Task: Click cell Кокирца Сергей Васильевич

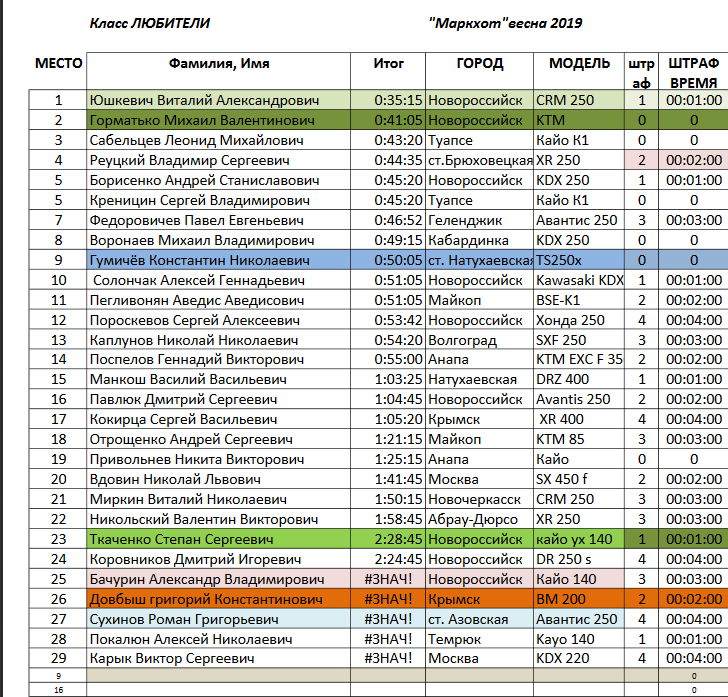Action: point(219,419)
